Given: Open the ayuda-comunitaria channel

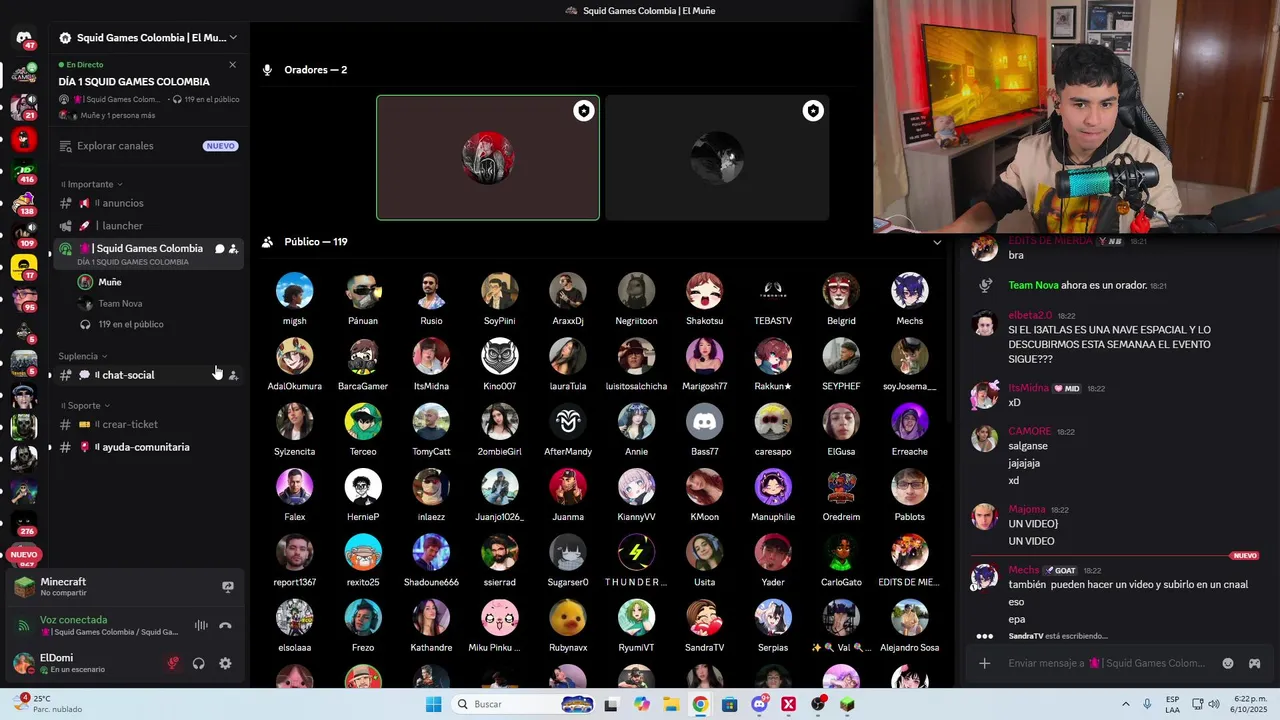Looking at the screenshot, I should click(149, 447).
